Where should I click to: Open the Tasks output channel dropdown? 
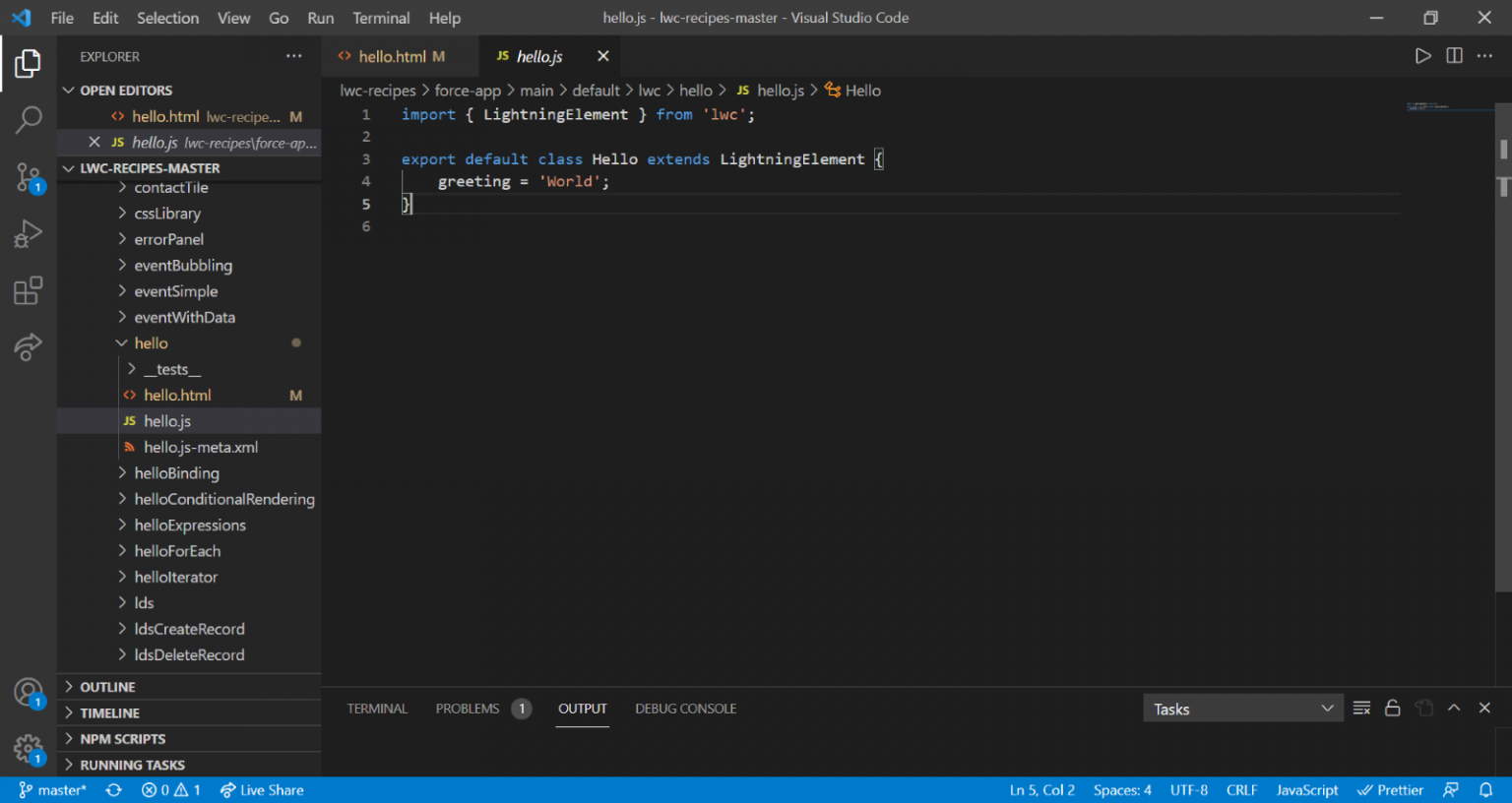[x=1242, y=708]
